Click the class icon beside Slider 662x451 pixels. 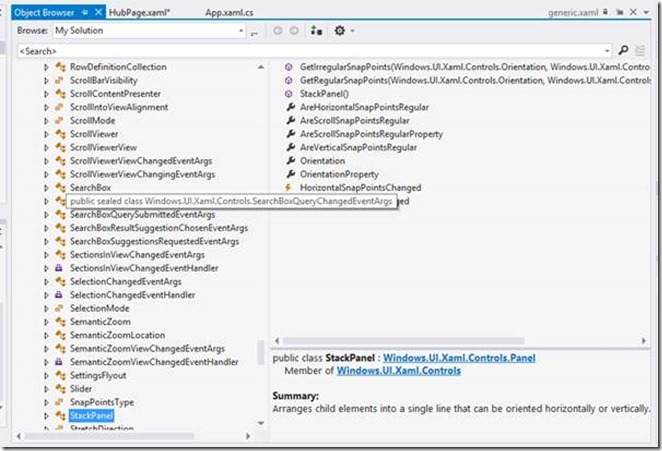tap(60, 389)
